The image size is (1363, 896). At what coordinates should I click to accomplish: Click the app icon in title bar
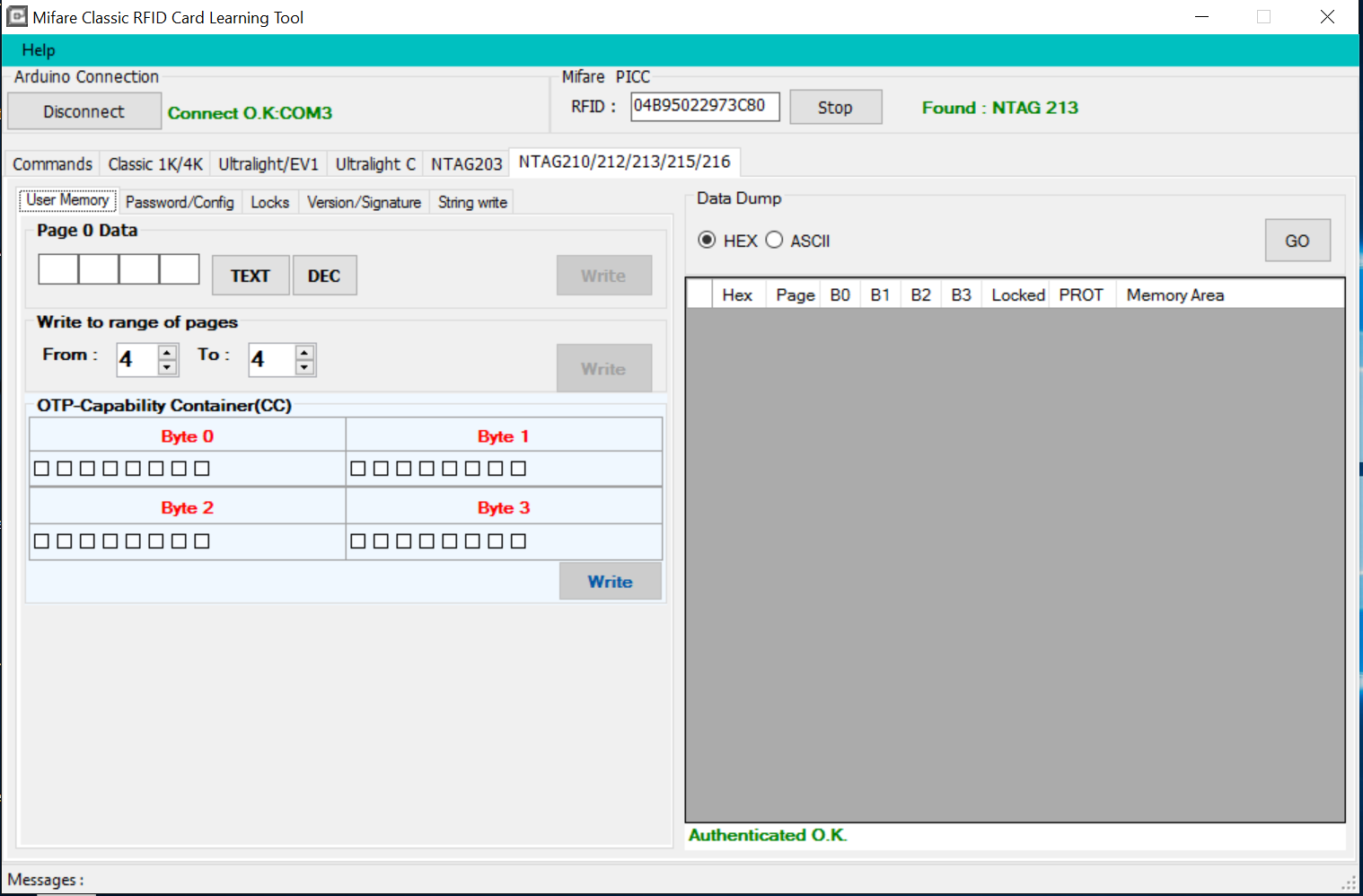pyautogui.click(x=17, y=16)
